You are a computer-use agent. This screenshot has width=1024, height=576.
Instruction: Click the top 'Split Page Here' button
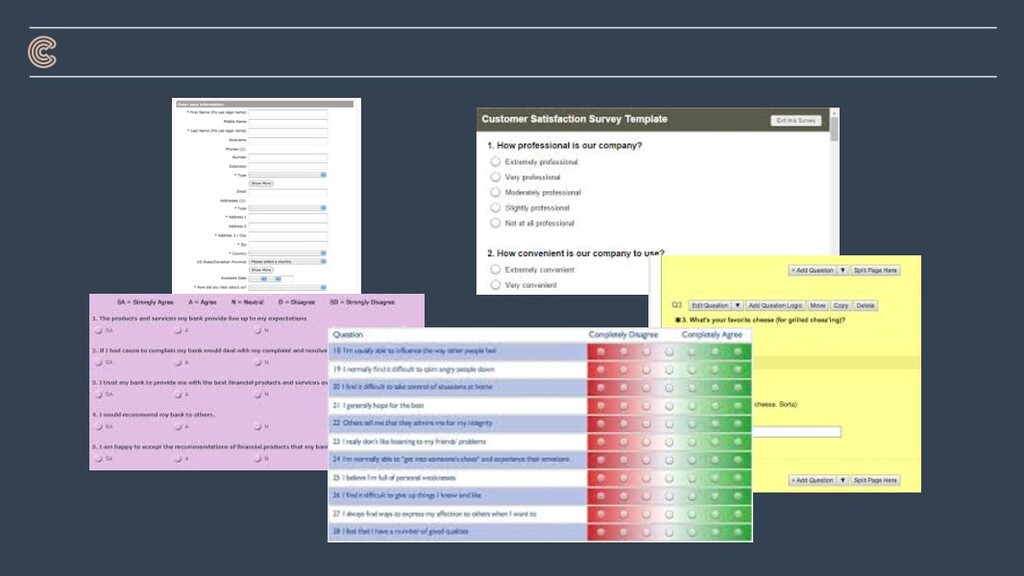[875, 270]
